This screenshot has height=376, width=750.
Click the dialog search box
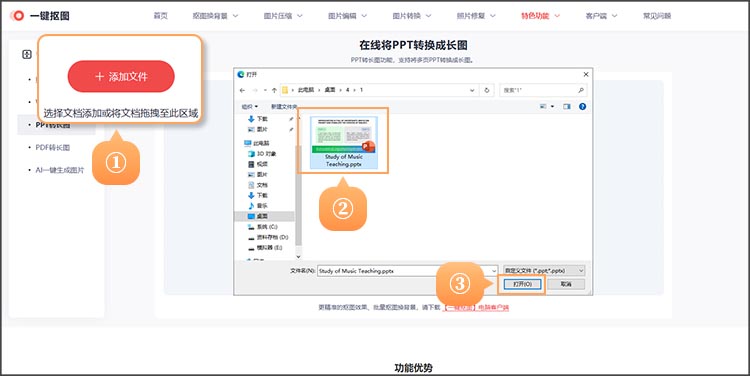pyautogui.click(x=543, y=90)
